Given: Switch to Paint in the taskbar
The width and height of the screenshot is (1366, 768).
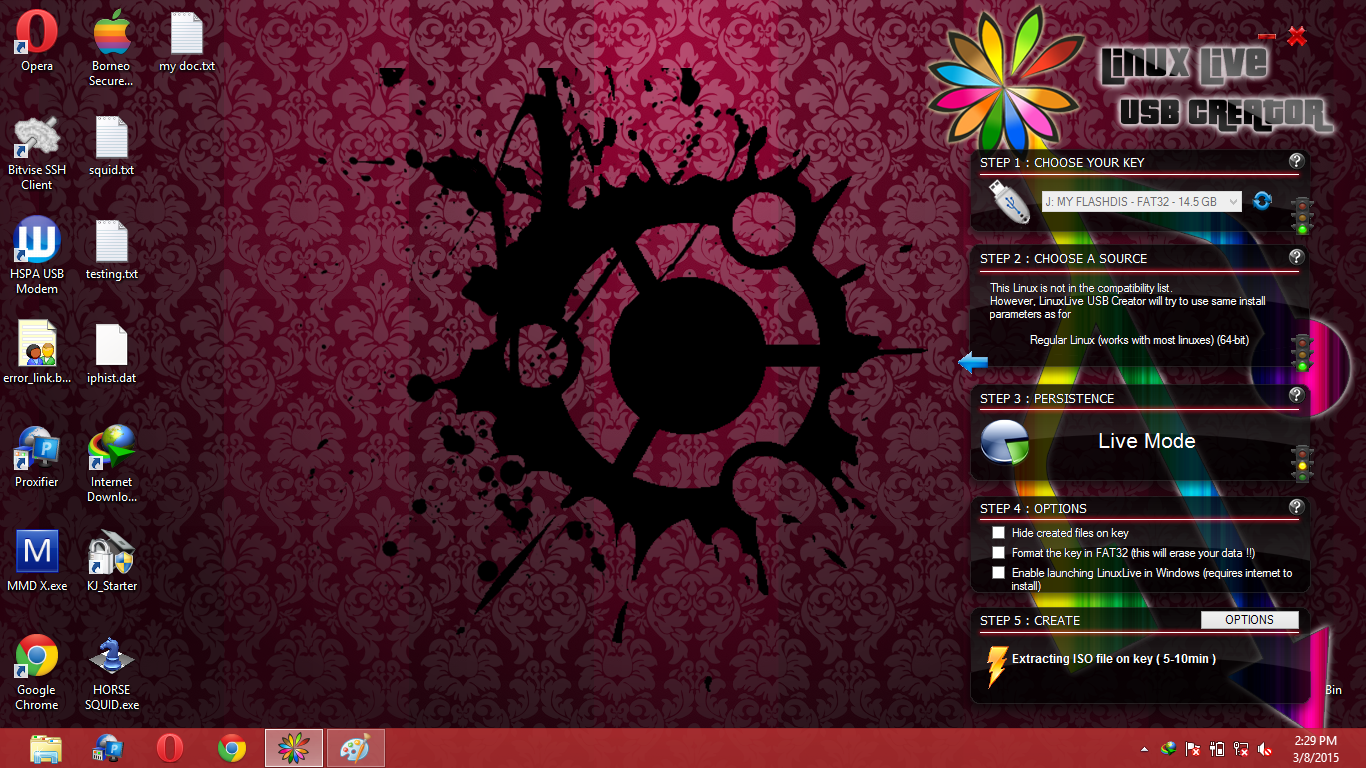Looking at the screenshot, I should coord(356,748).
